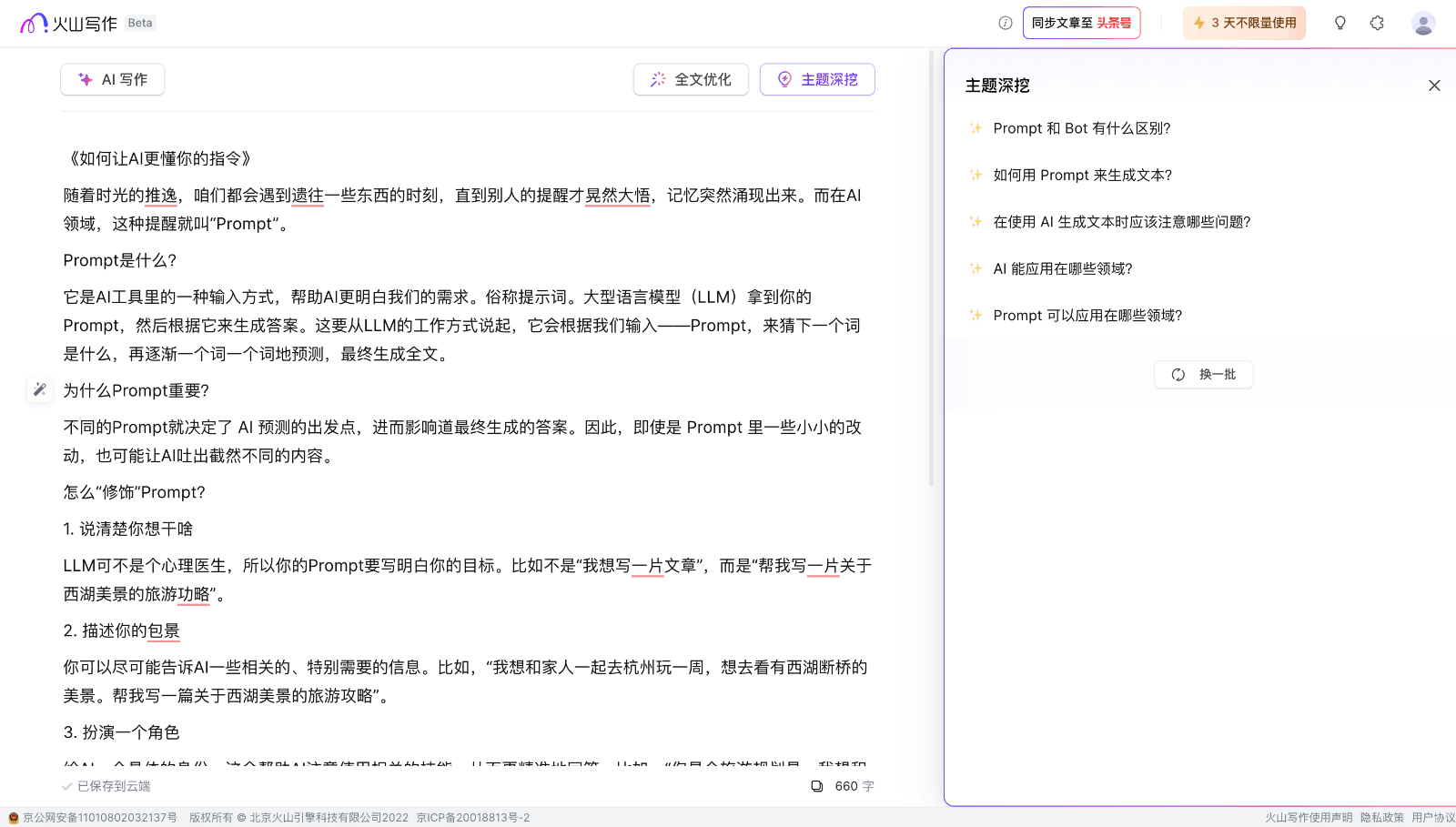Open the info icon in header
The width and height of the screenshot is (1456, 827).
[x=1005, y=23]
